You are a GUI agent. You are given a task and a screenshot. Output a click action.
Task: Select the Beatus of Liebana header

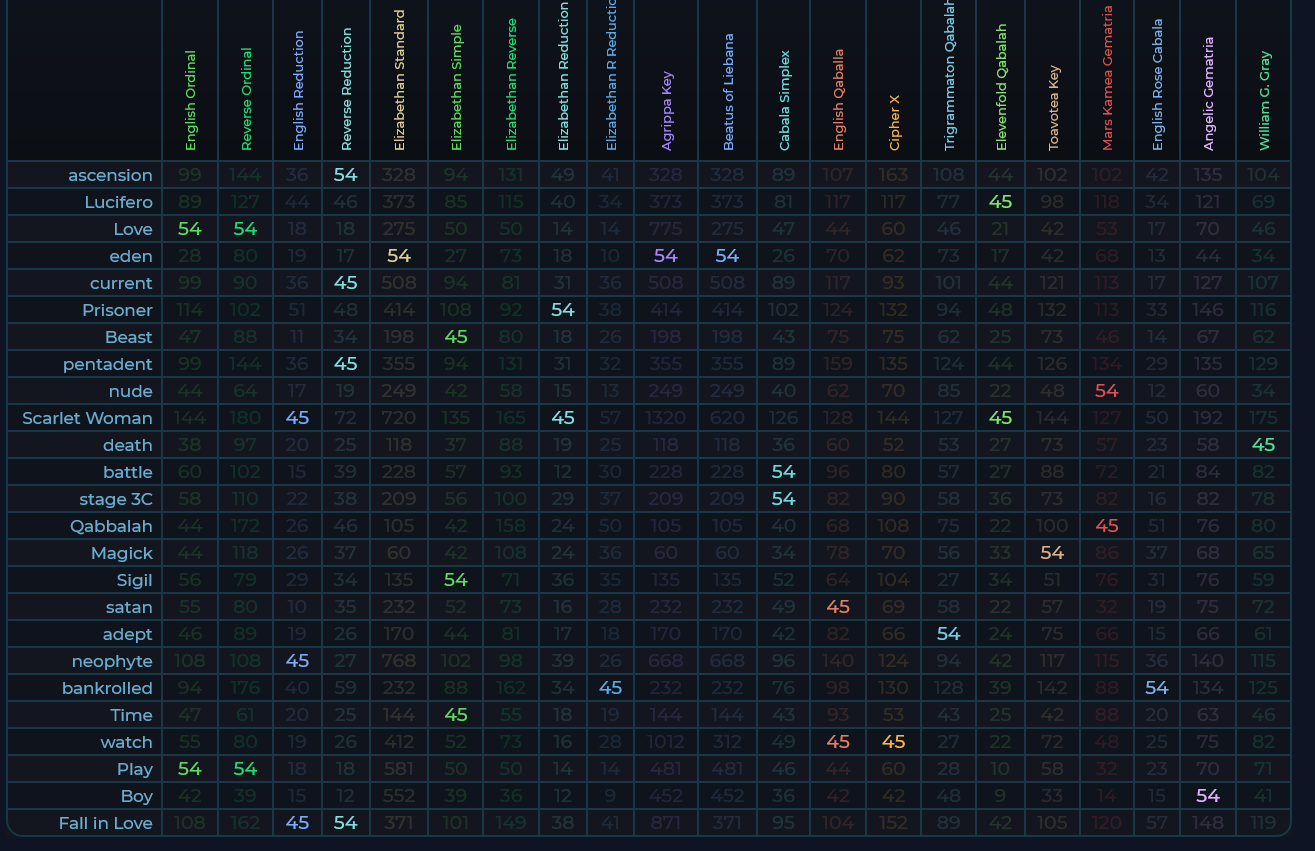[x=728, y=92]
